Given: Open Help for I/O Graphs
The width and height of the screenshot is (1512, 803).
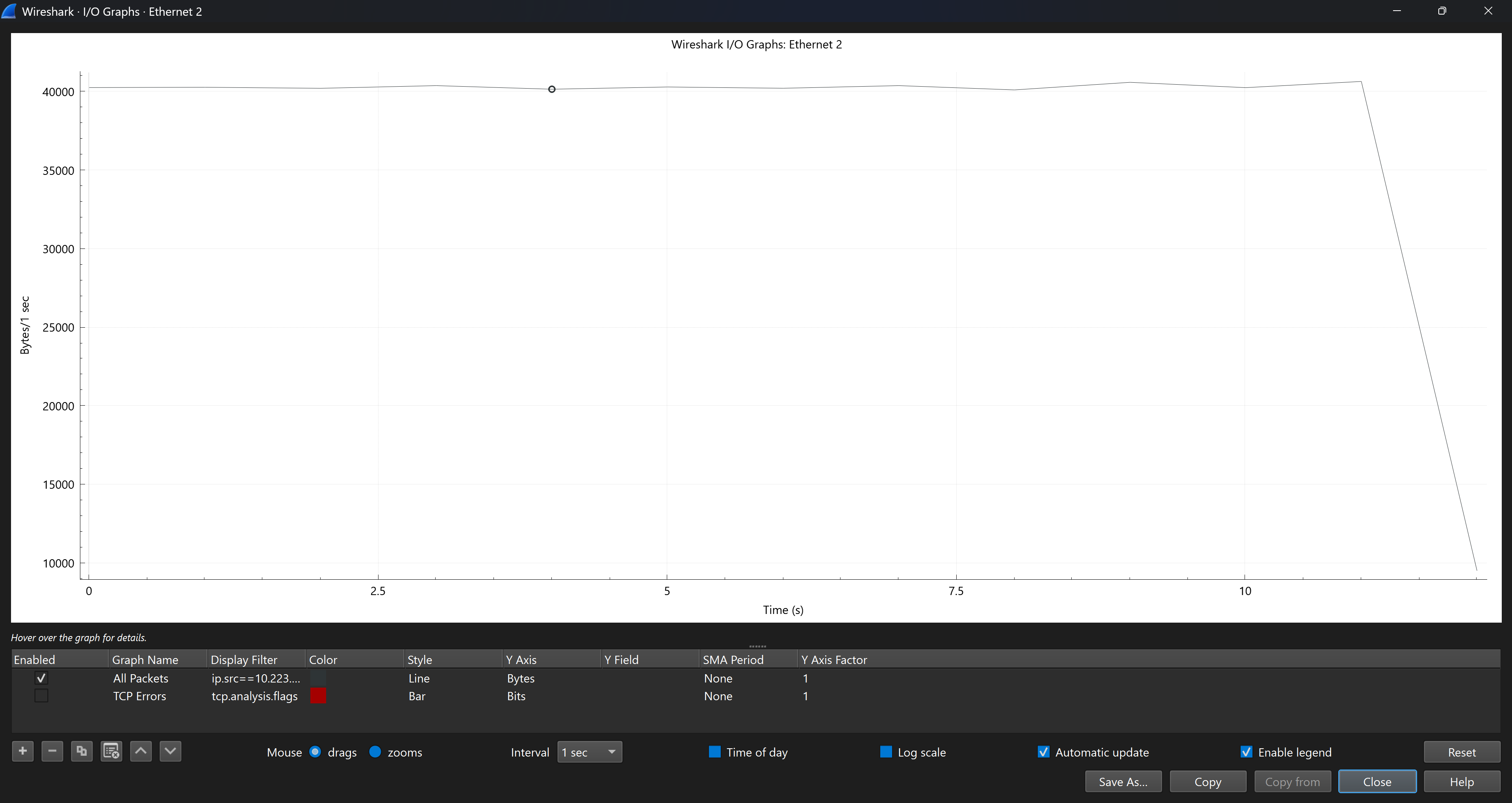Looking at the screenshot, I should click(x=1462, y=782).
